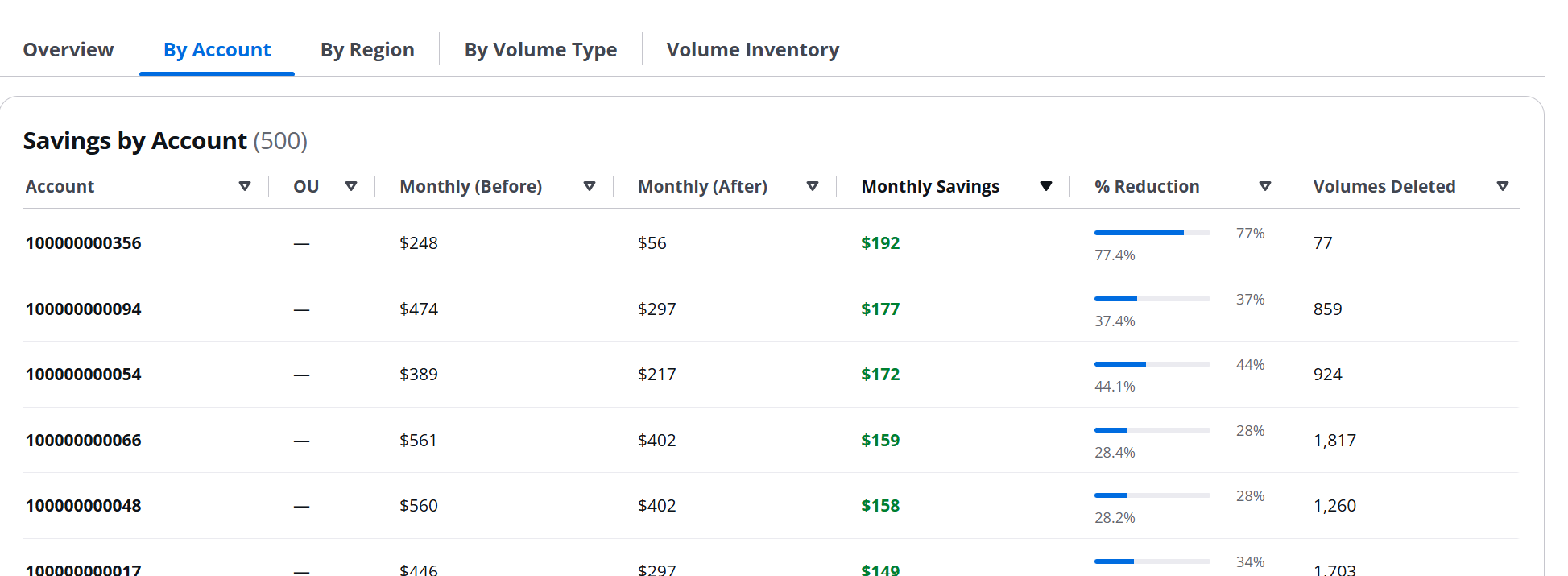1568x576 pixels.
Task: Click the 859 volumes deleted cell
Action: (1328, 309)
